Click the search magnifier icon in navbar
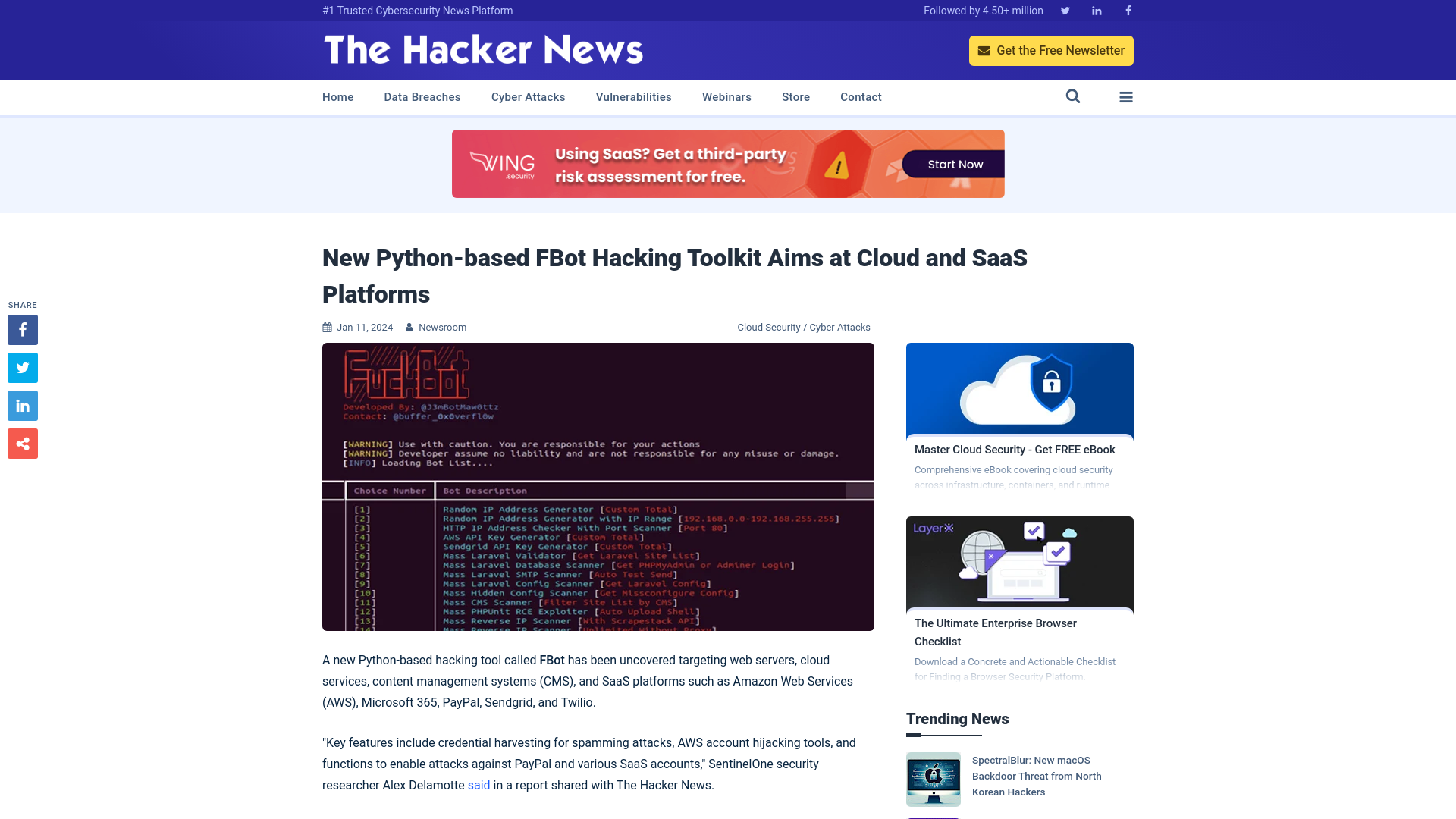This screenshot has height=819, width=1456. 1073,96
